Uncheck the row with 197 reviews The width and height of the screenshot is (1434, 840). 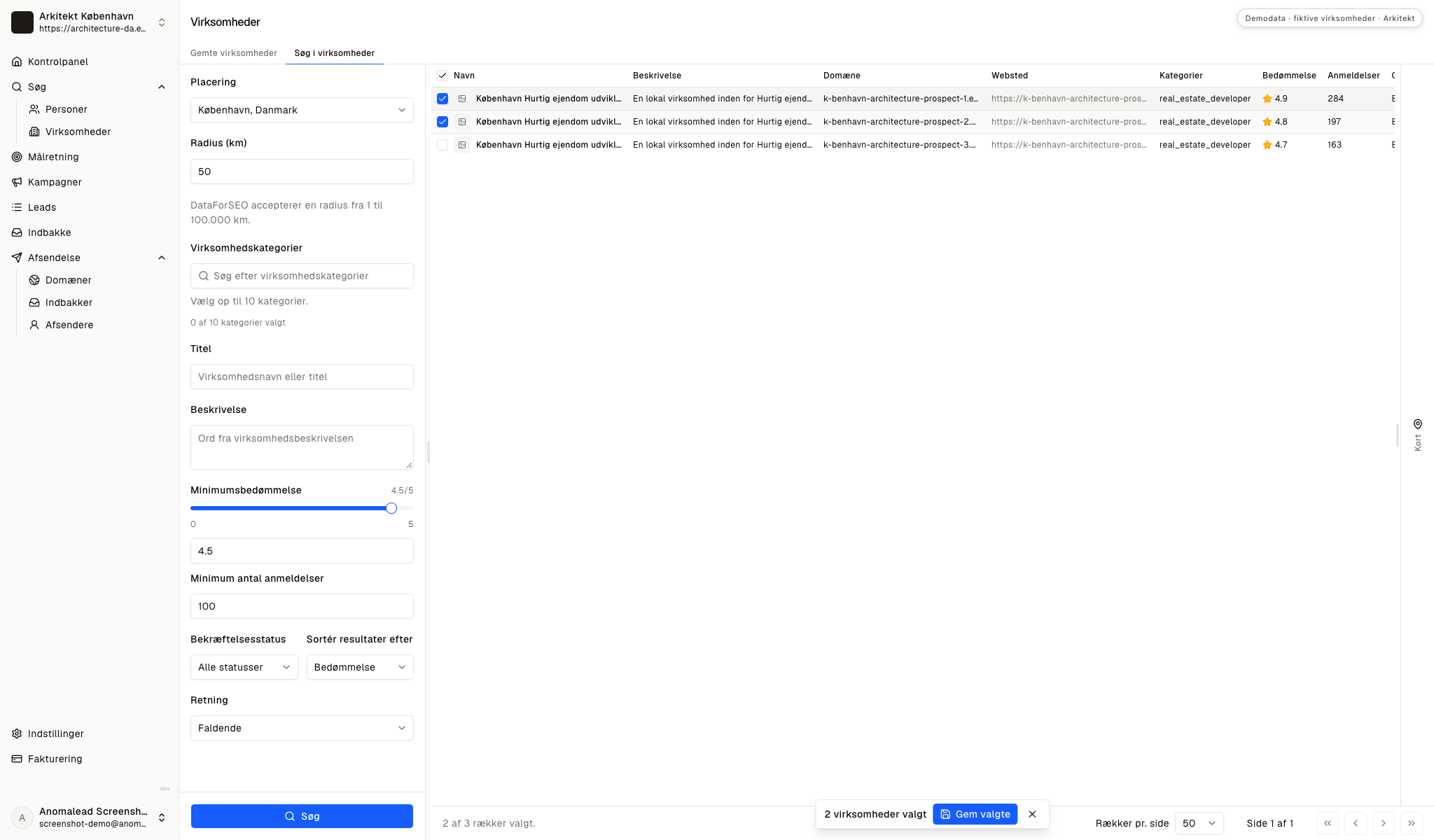[x=443, y=122]
